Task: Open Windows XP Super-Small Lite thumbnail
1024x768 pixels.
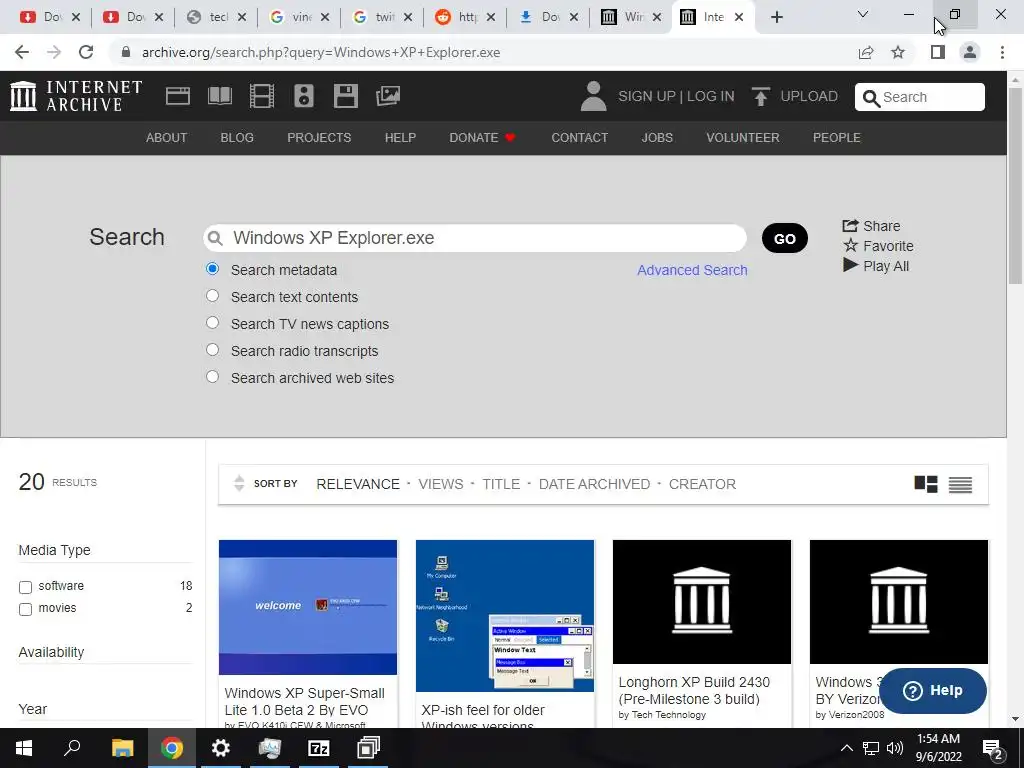Action: [x=308, y=607]
